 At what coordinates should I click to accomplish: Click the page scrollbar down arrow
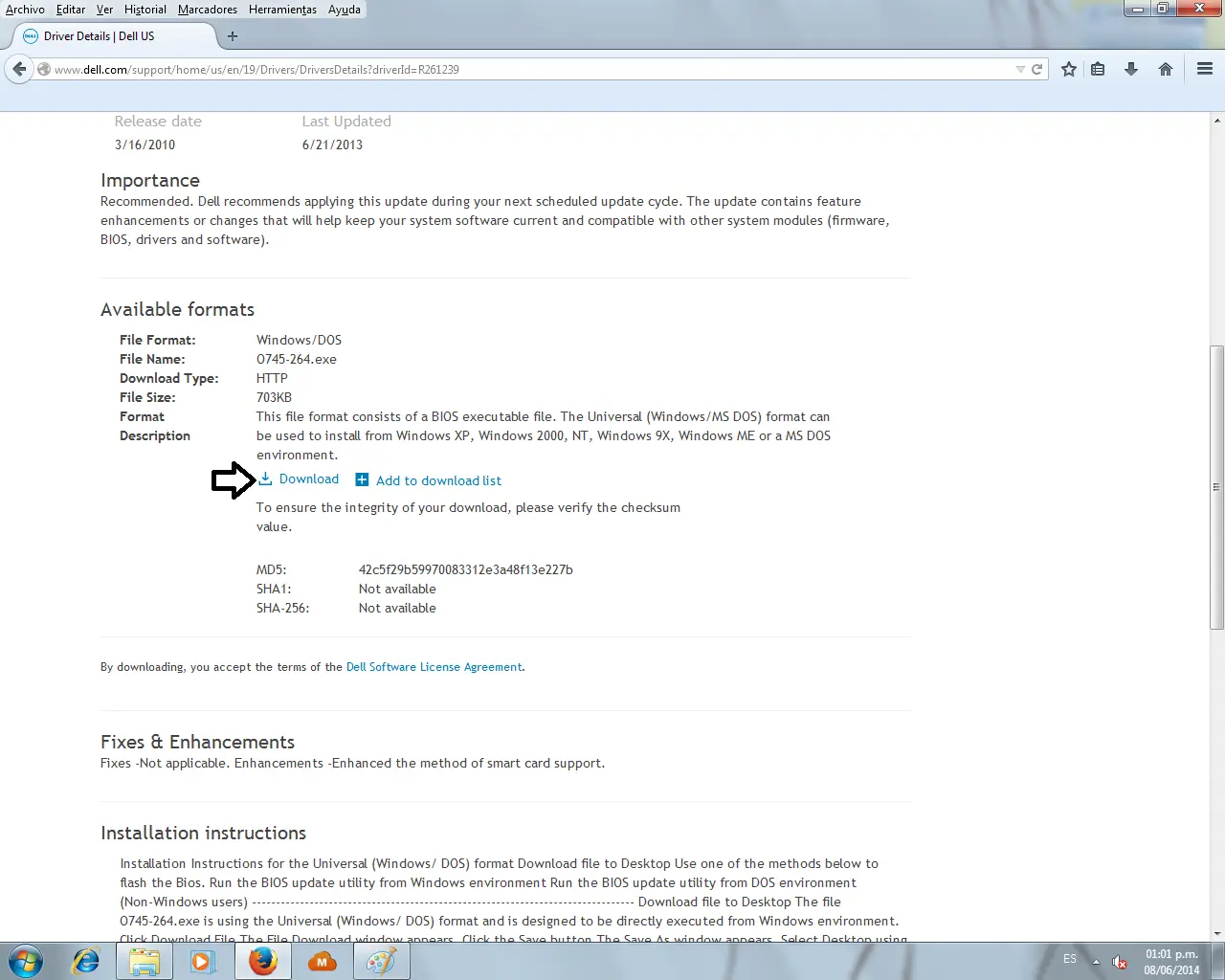pyautogui.click(x=1217, y=933)
